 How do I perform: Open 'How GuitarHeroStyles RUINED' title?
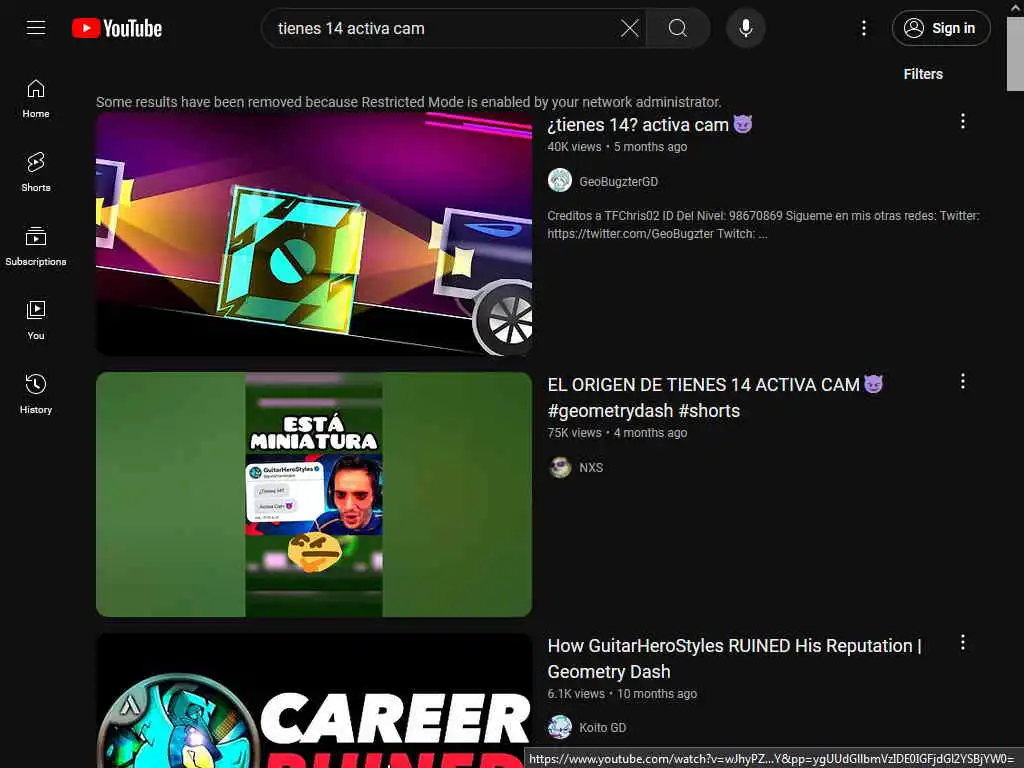pos(735,658)
